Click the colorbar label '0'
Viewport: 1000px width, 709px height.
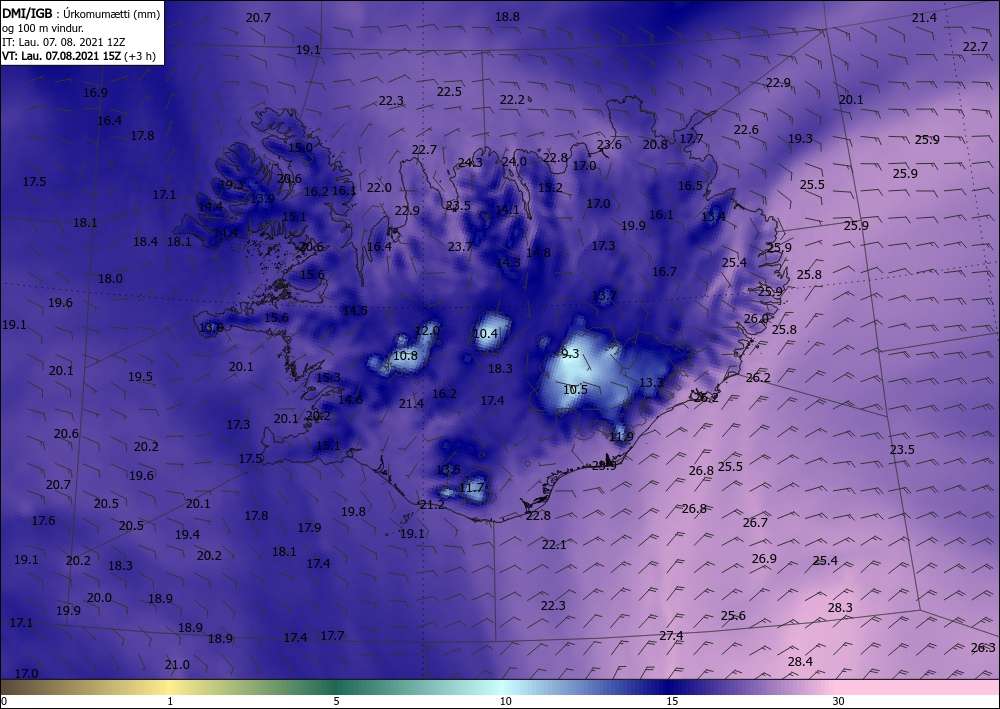[4, 701]
